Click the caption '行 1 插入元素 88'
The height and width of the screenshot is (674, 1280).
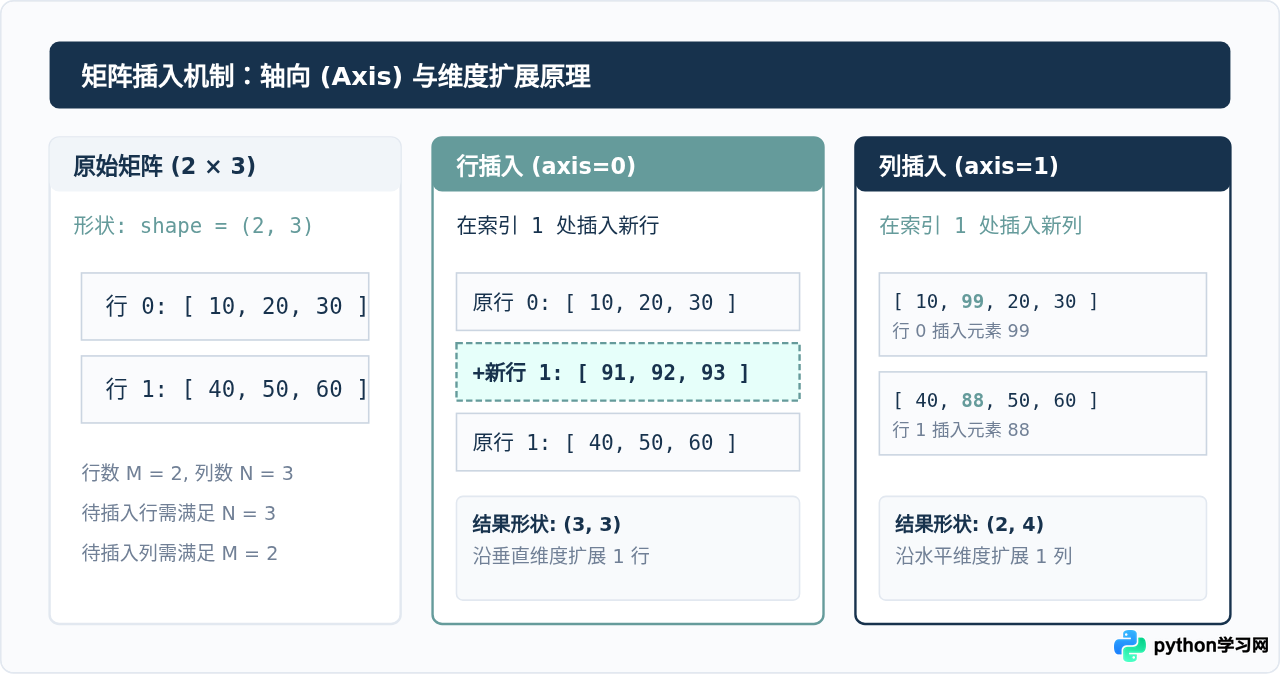click(x=961, y=430)
